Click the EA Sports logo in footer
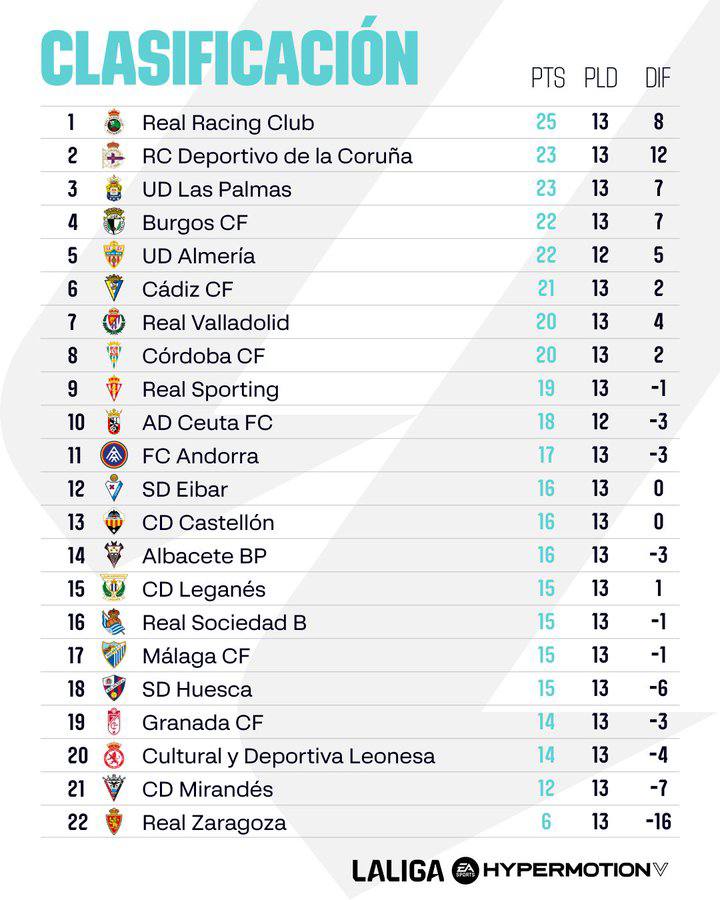This screenshot has width=720, height=900. (x=465, y=870)
